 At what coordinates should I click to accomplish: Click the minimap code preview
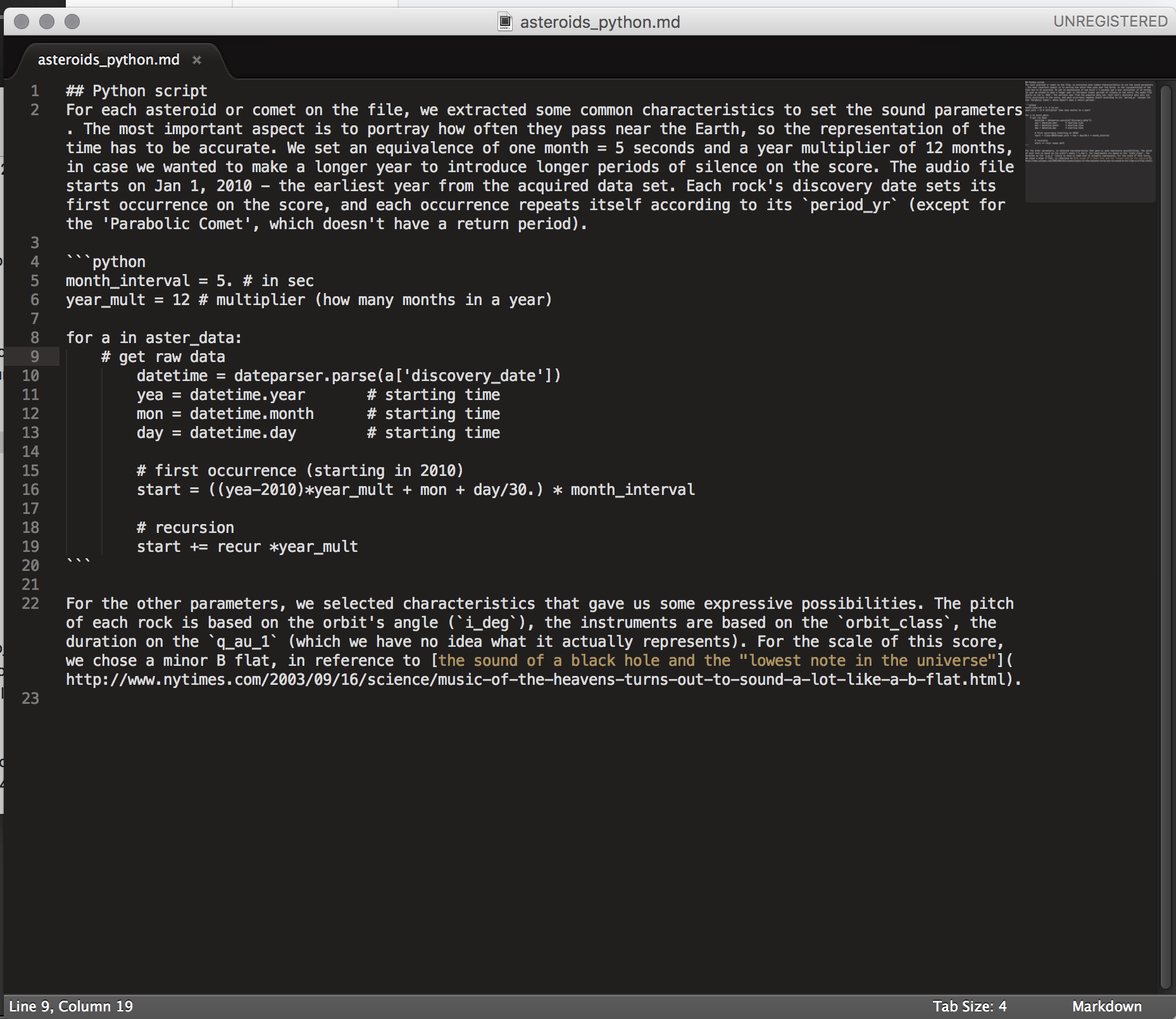(x=1090, y=141)
